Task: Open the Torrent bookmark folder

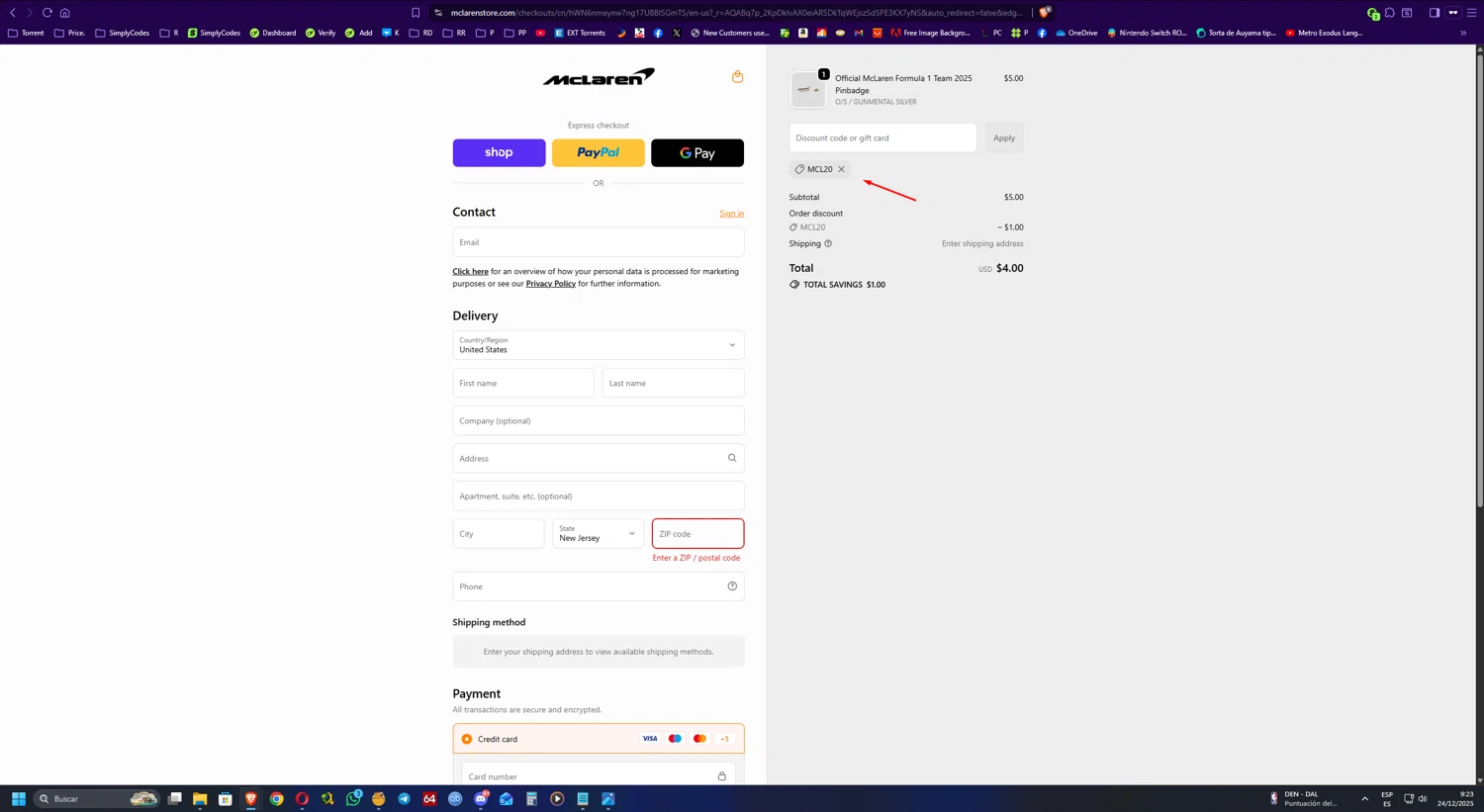Action: coord(26,33)
